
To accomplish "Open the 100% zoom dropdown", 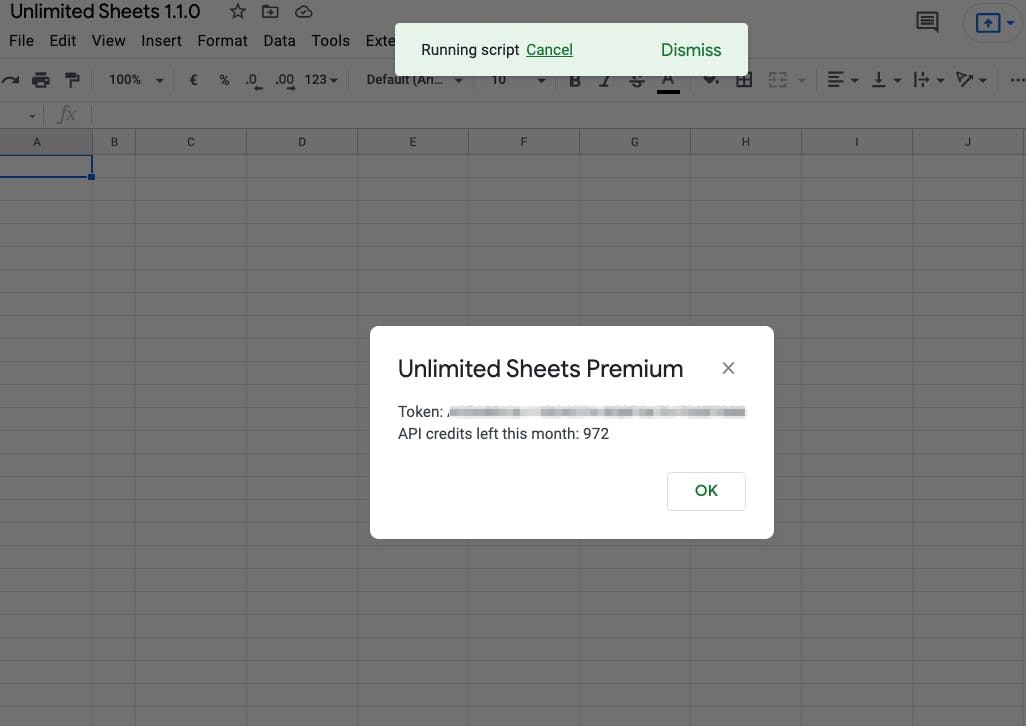I will pos(136,80).
